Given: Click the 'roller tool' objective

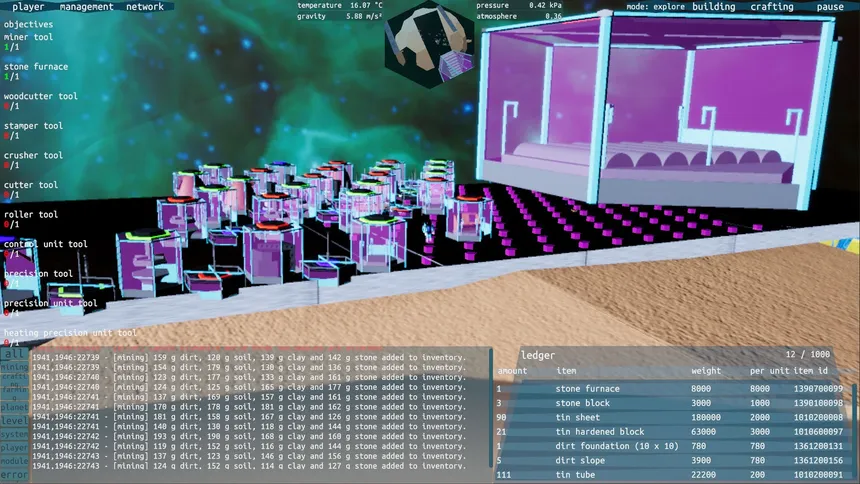Looking at the screenshot, I should click(x=31, y=215).
